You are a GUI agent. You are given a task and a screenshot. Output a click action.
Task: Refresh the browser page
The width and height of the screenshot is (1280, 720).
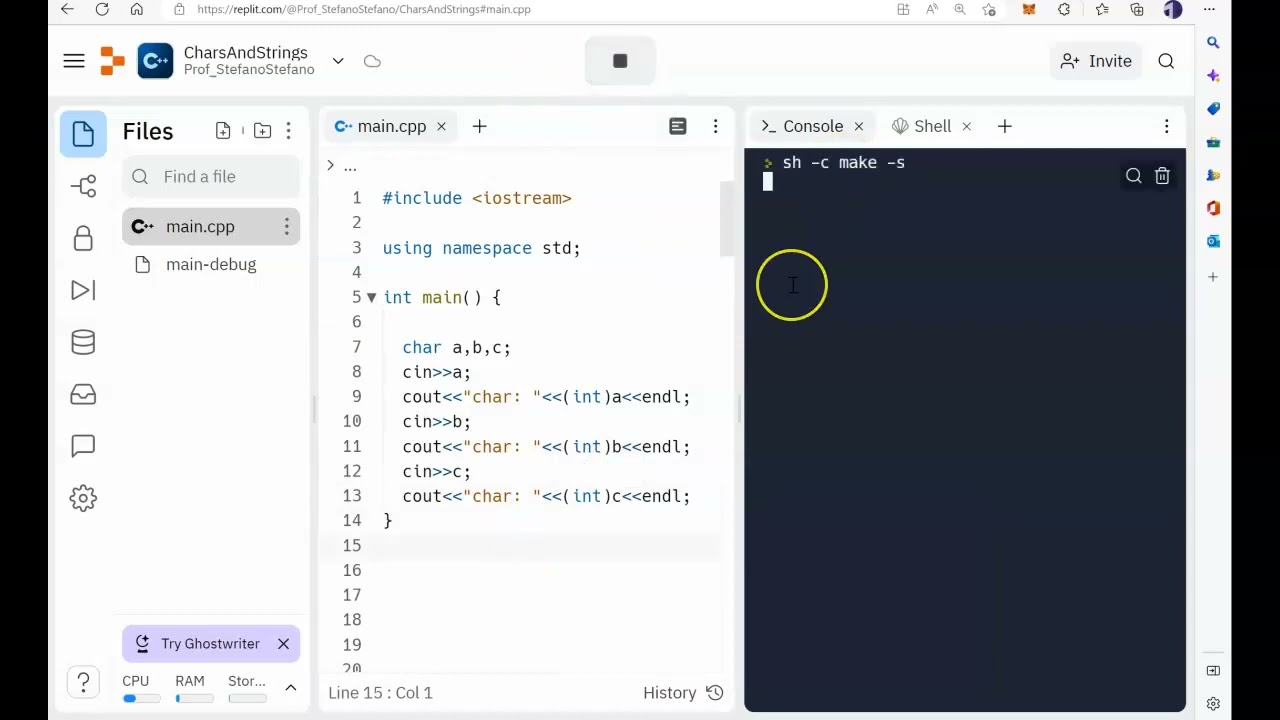click(102, 9)
